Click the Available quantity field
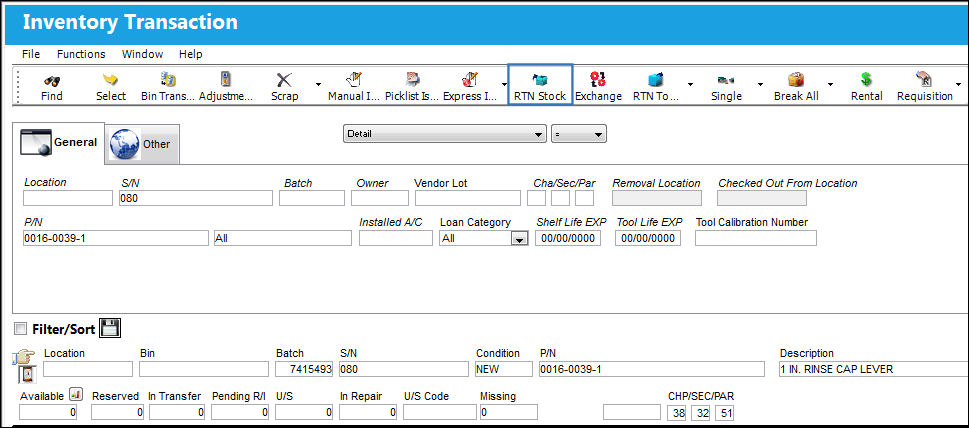 (48, 412)
